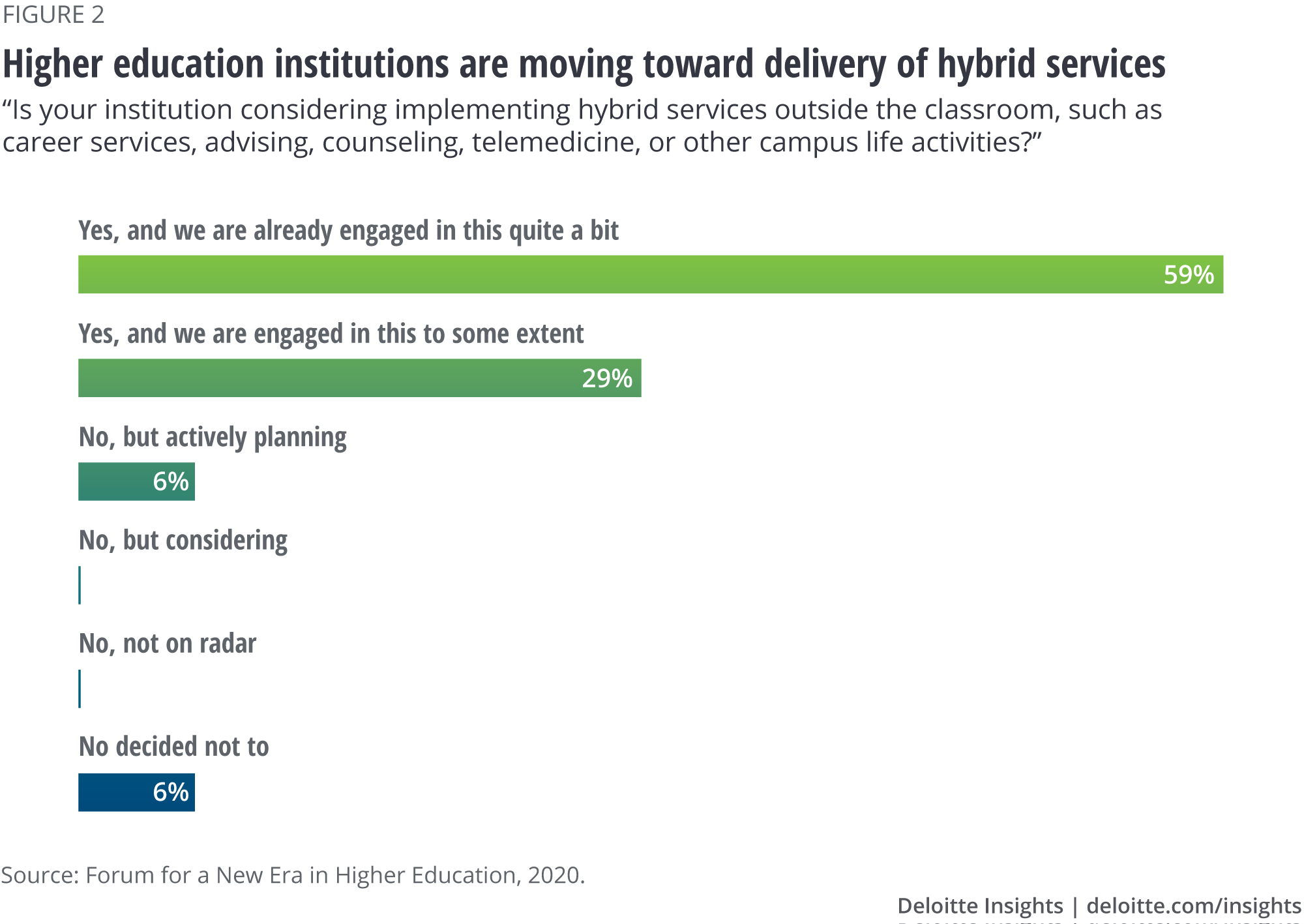
Task: Click the Source: Forum for a New Era text
Action: click(293, 875)
